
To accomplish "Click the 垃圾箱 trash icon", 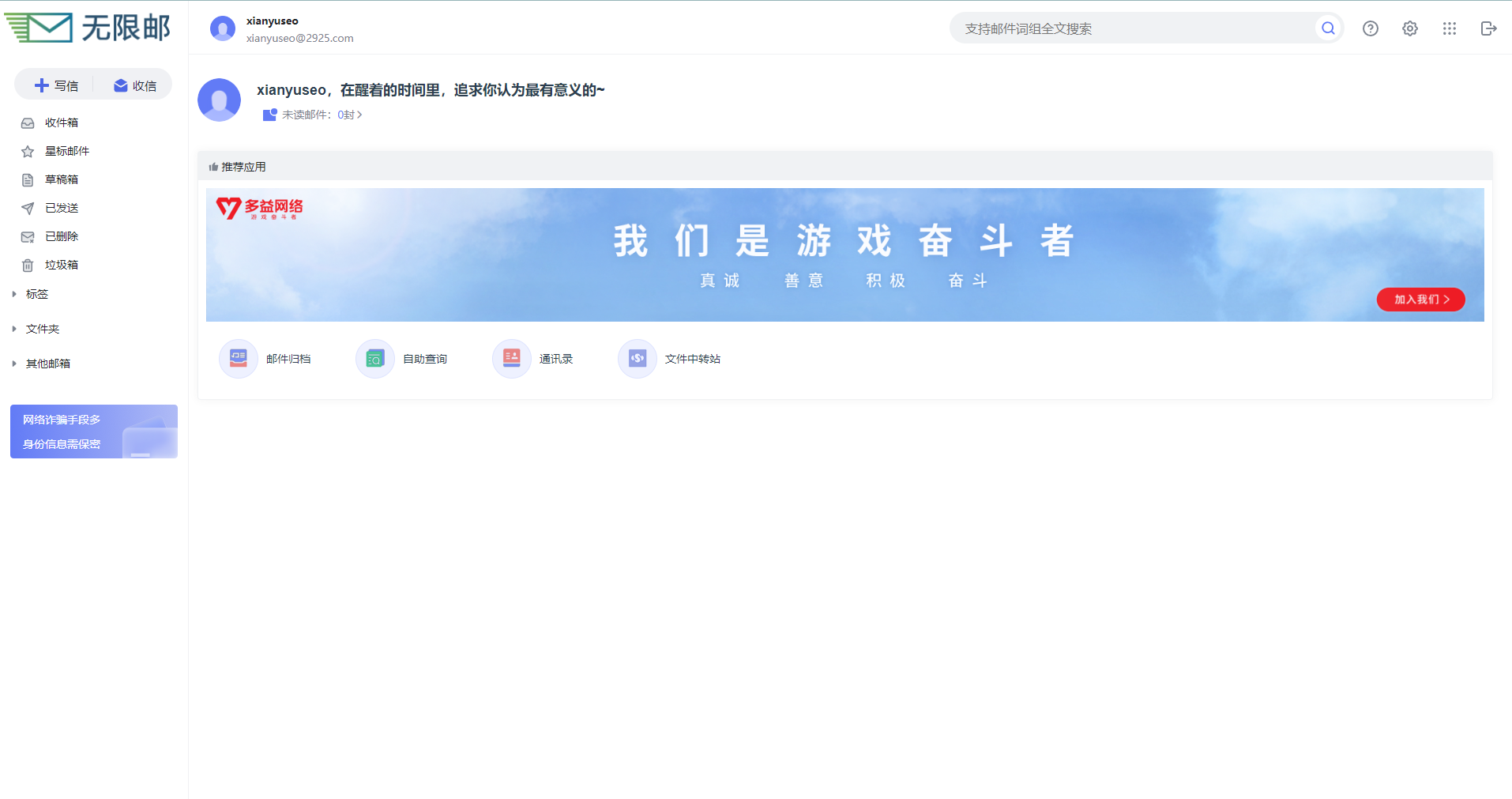I will point(28,266).
